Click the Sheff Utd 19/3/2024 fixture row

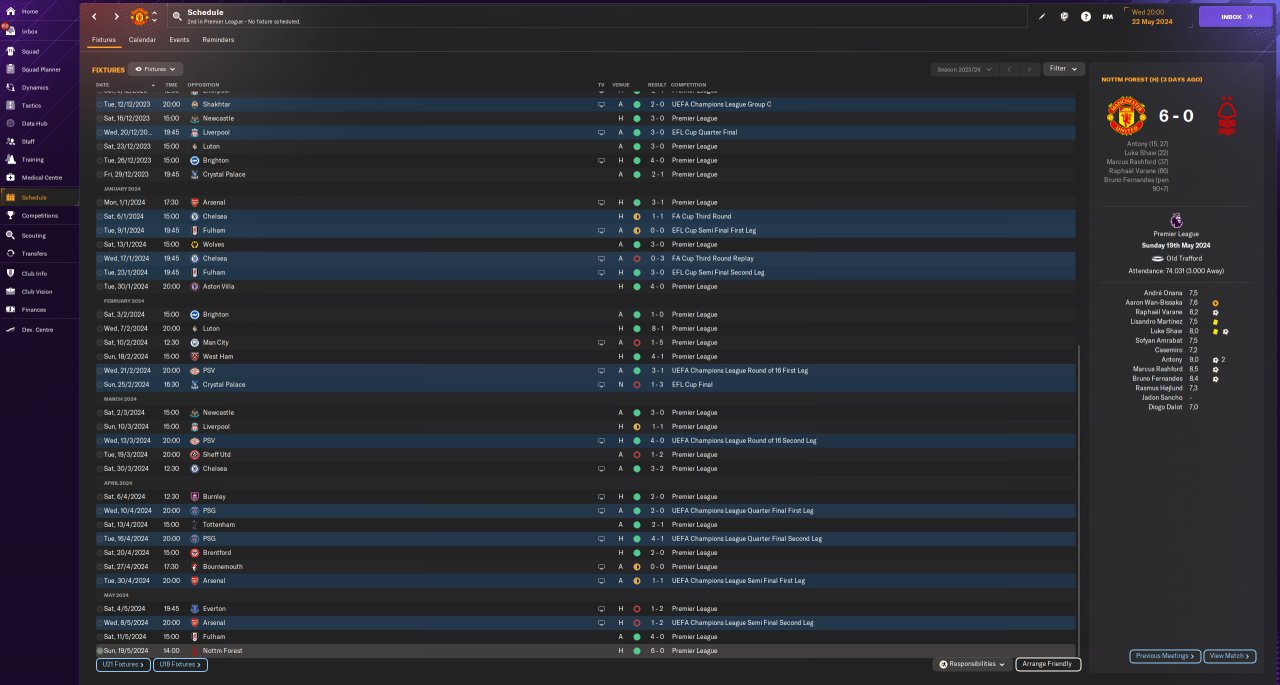coord(586,454)
